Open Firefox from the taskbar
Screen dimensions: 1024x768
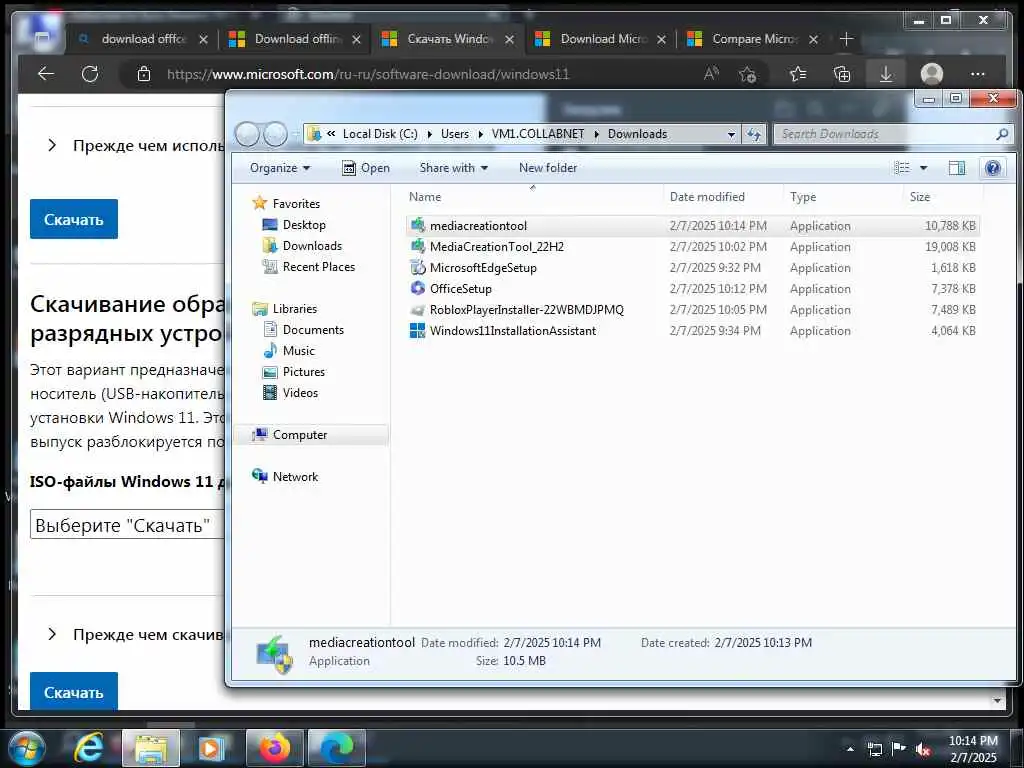click(x=275, y=748)
